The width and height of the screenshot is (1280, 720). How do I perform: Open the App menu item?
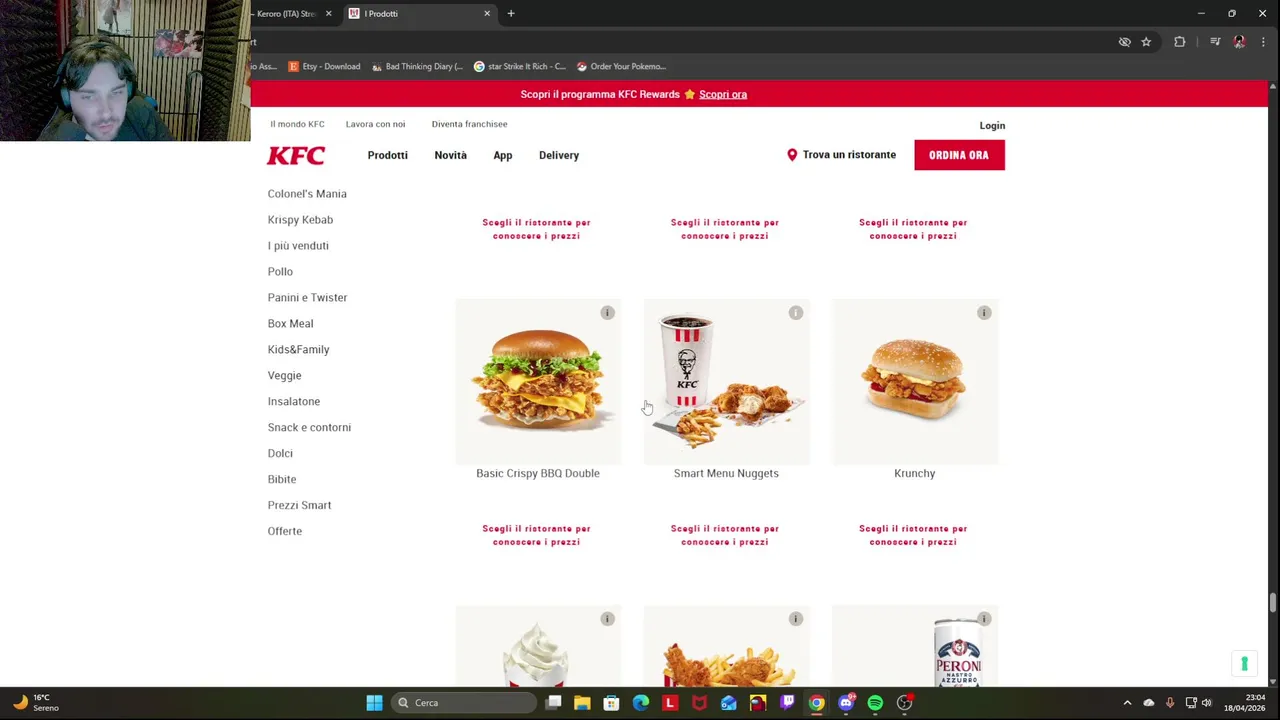[x=502, y=155]
